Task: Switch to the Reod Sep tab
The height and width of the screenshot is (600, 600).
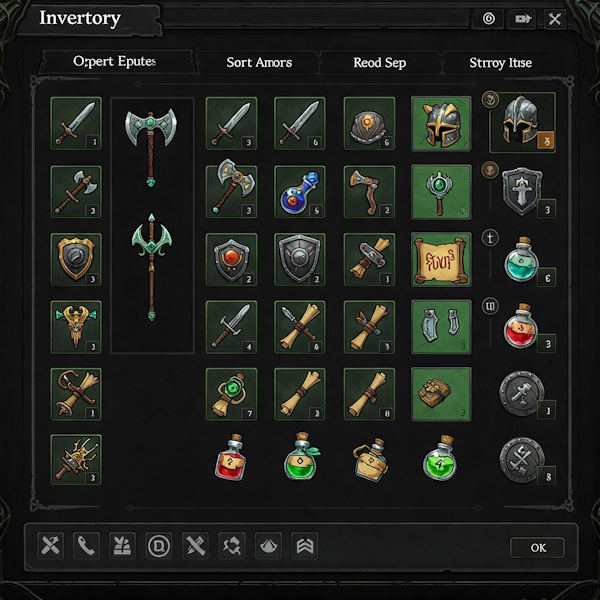Action: point(380,62)
